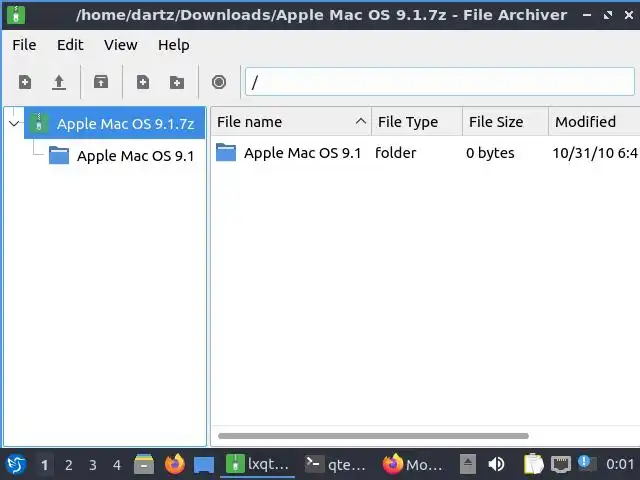Launch the file manager drawer icon in taskbar
This screenshot has width=640, height=480.
(144, 464)
